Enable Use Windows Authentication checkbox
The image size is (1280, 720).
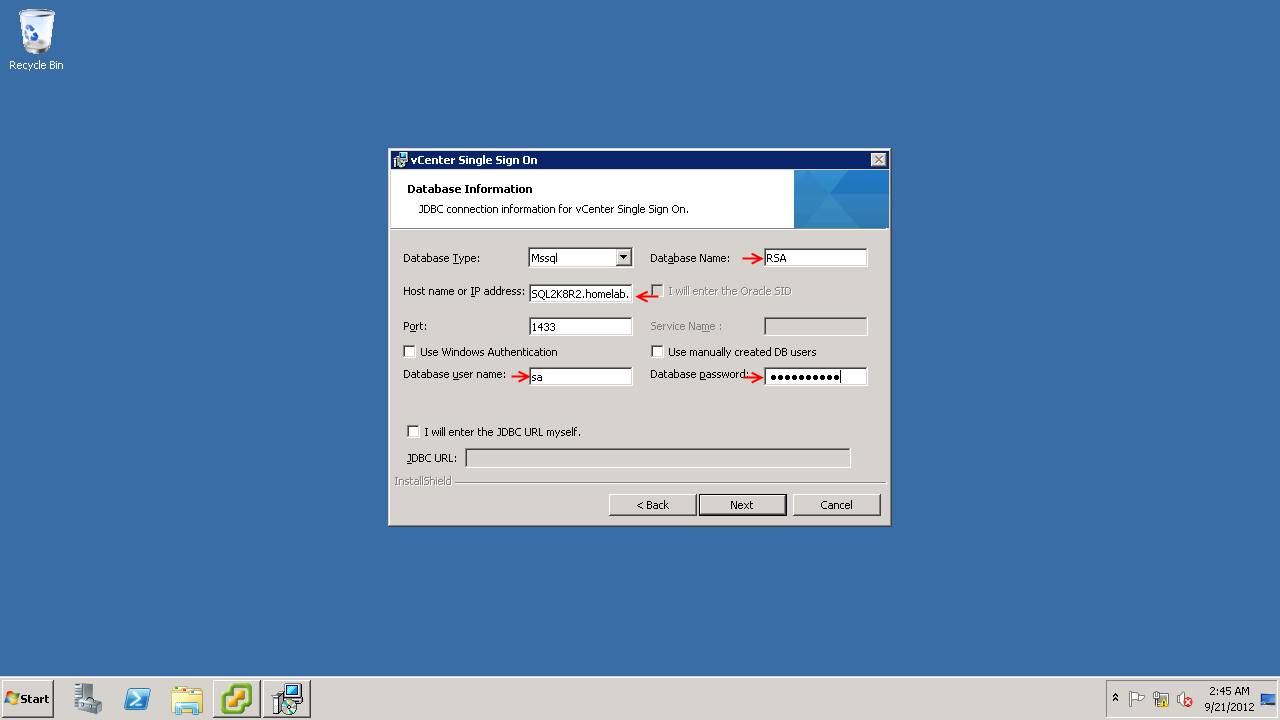[410, 352]
